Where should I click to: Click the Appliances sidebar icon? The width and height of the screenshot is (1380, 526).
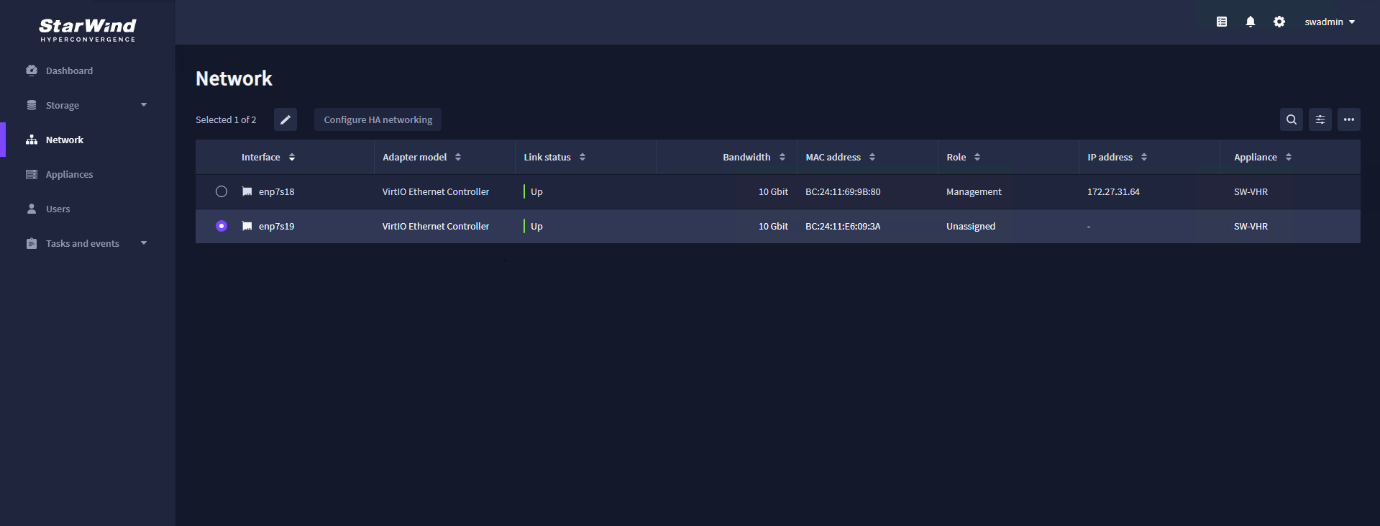pyautogui.click(x=32, y=175)
